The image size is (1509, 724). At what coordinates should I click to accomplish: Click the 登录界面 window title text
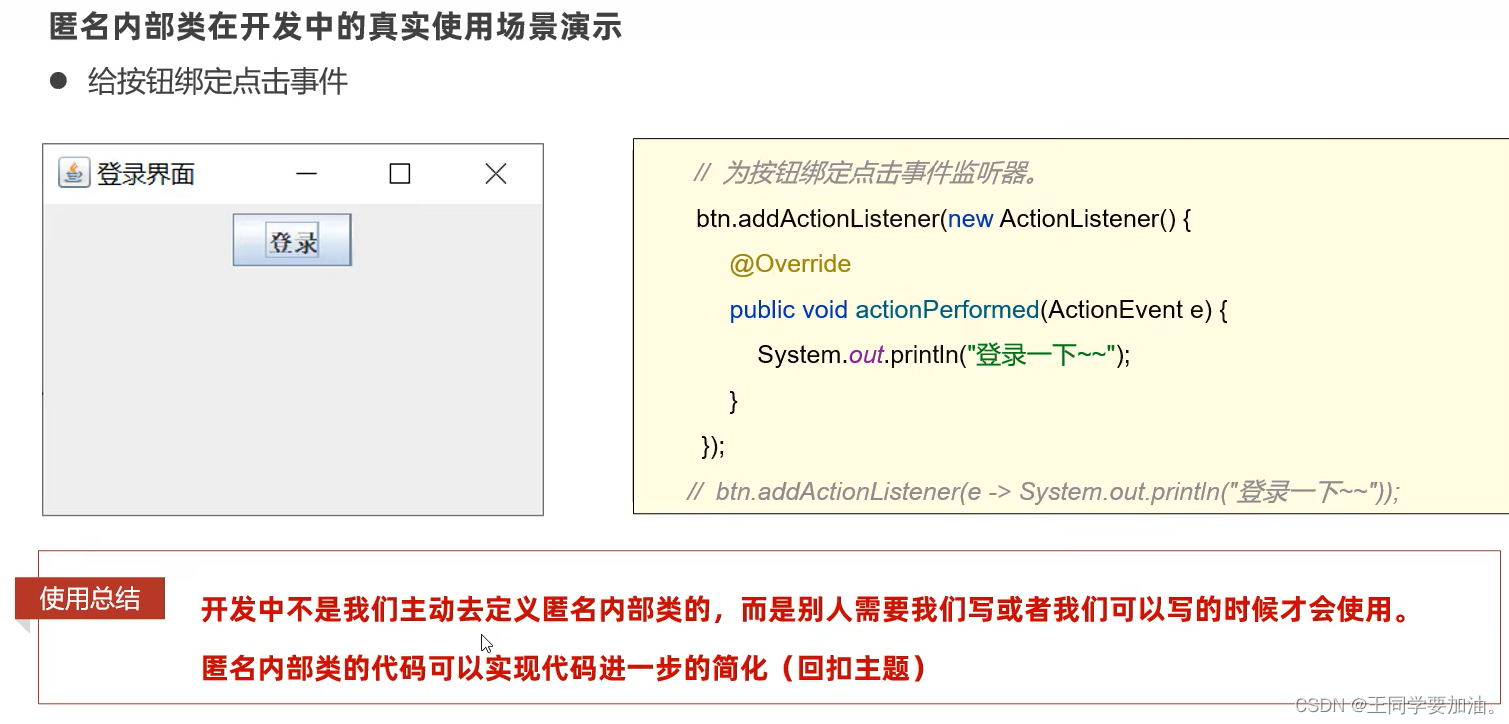click(x=146, y=174)
